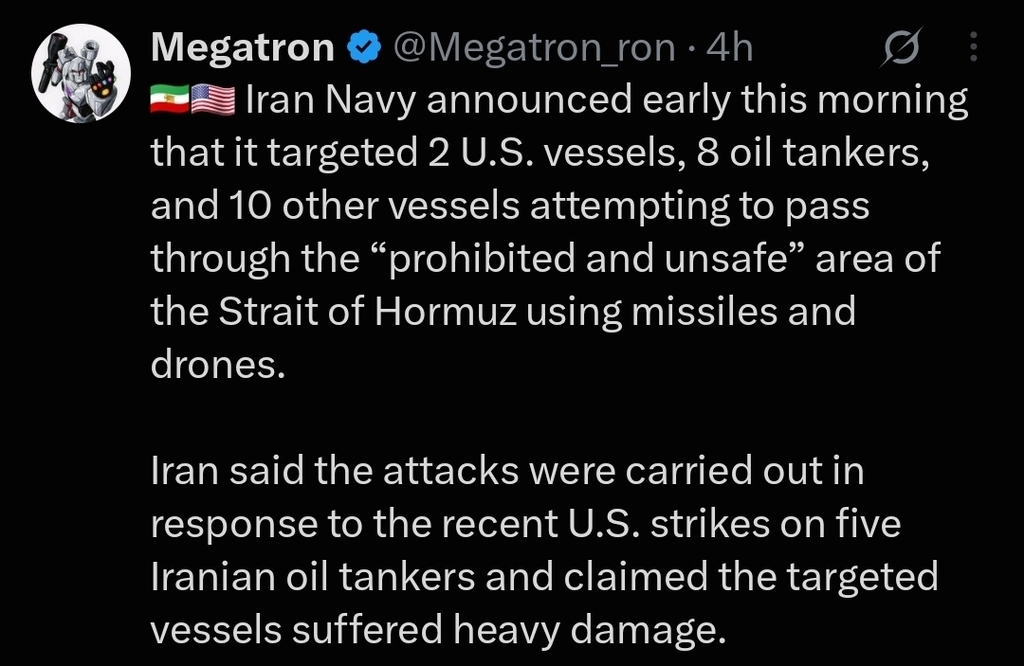Click the "8 oil tankers" text
The image size is (1024, 666).
(x=812, y=153)
